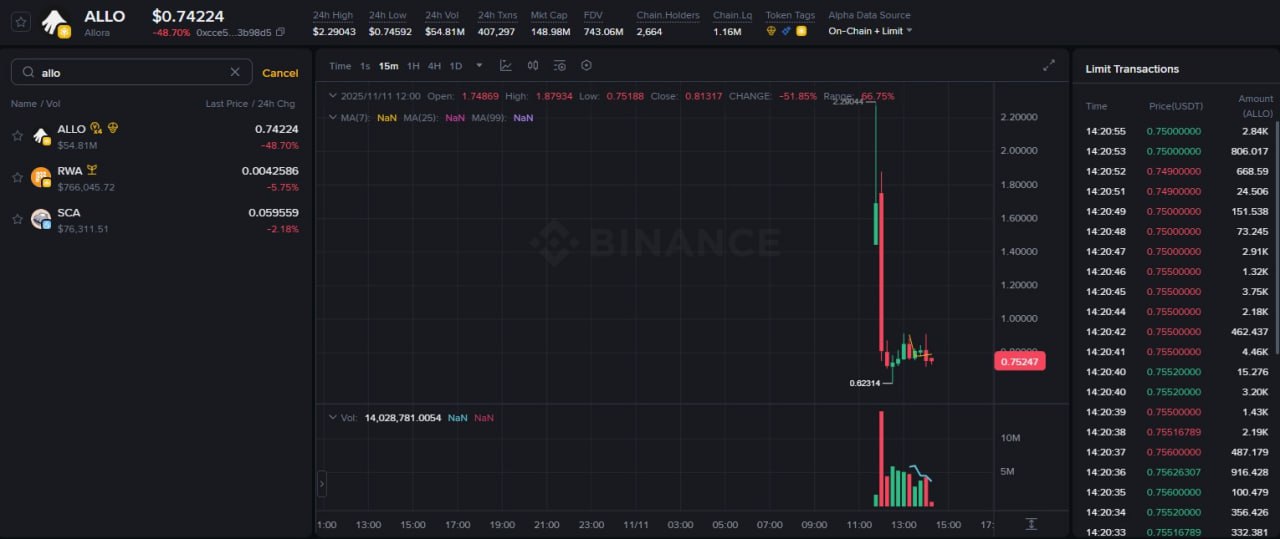
Task: Click the 14:20:36 trade at 0.75626307
Action: (x=1177, y=472)
